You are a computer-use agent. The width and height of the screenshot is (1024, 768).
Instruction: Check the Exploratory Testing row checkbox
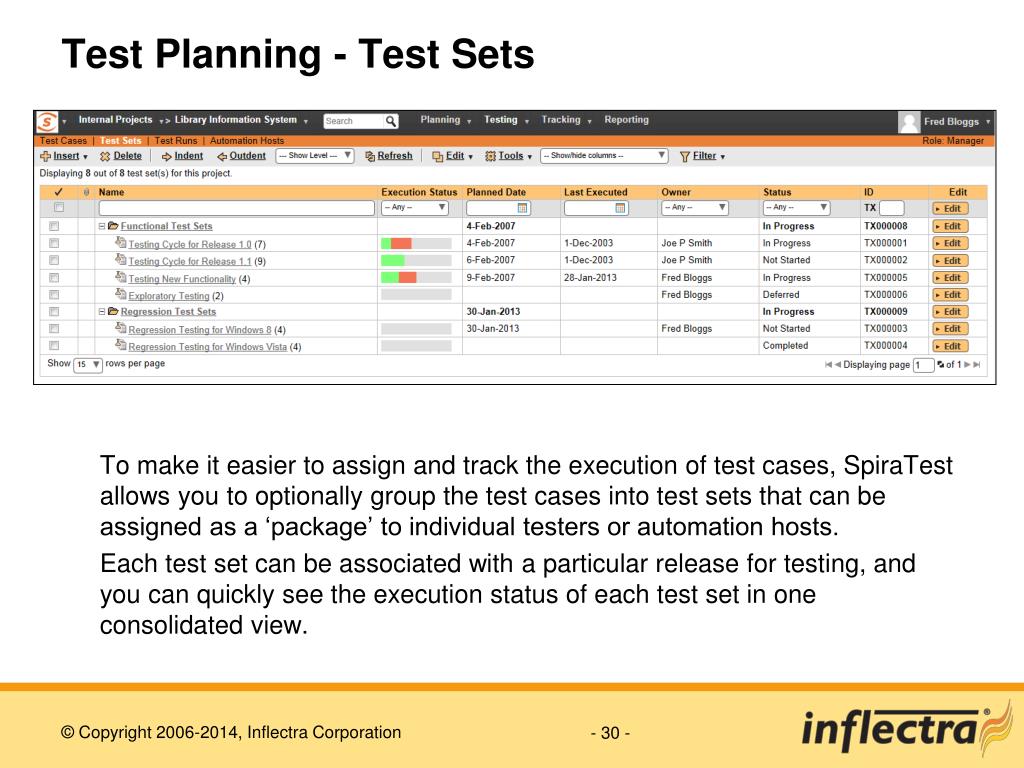pyautogui.click(x=54, y=295)
